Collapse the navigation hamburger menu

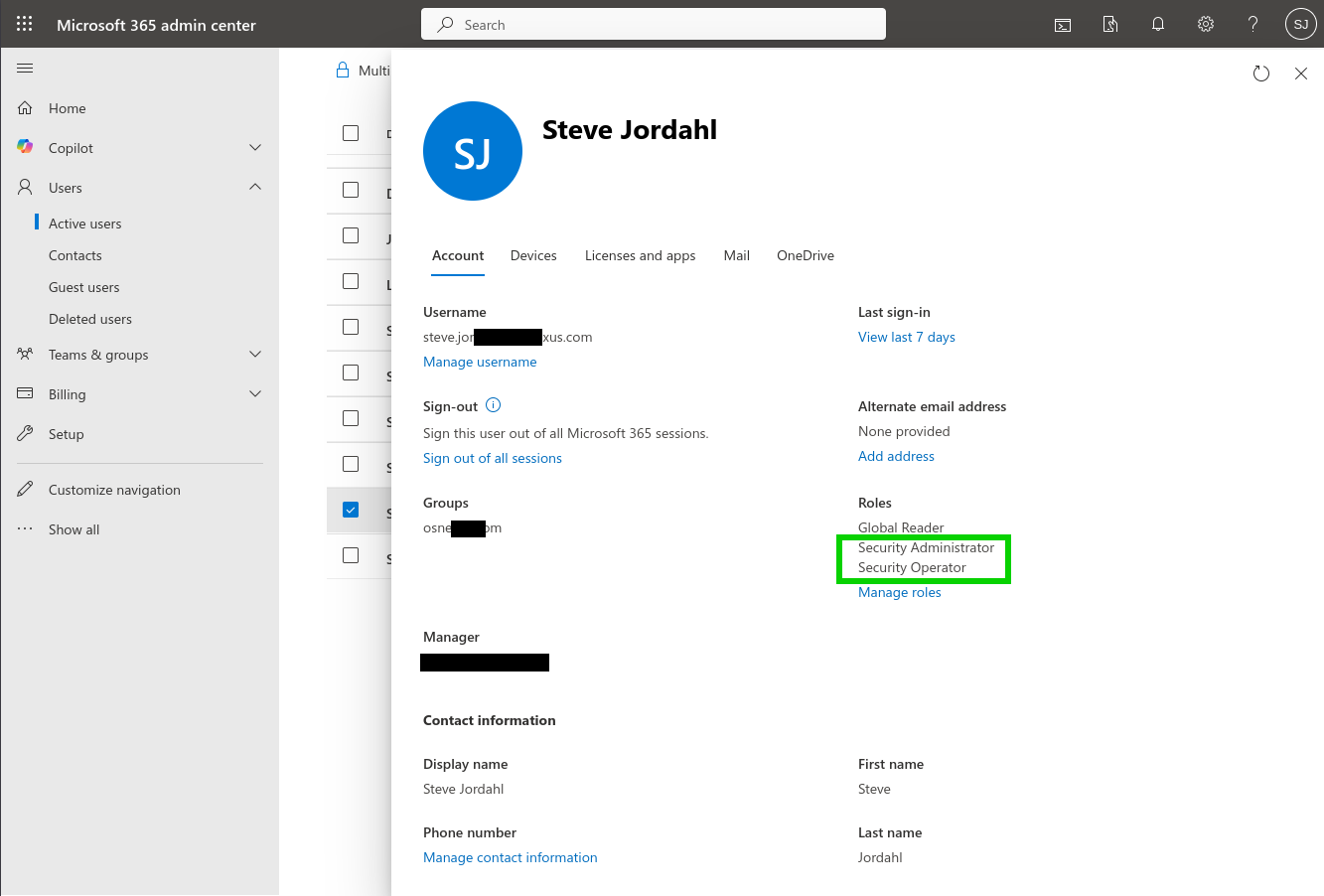[26, 69]
